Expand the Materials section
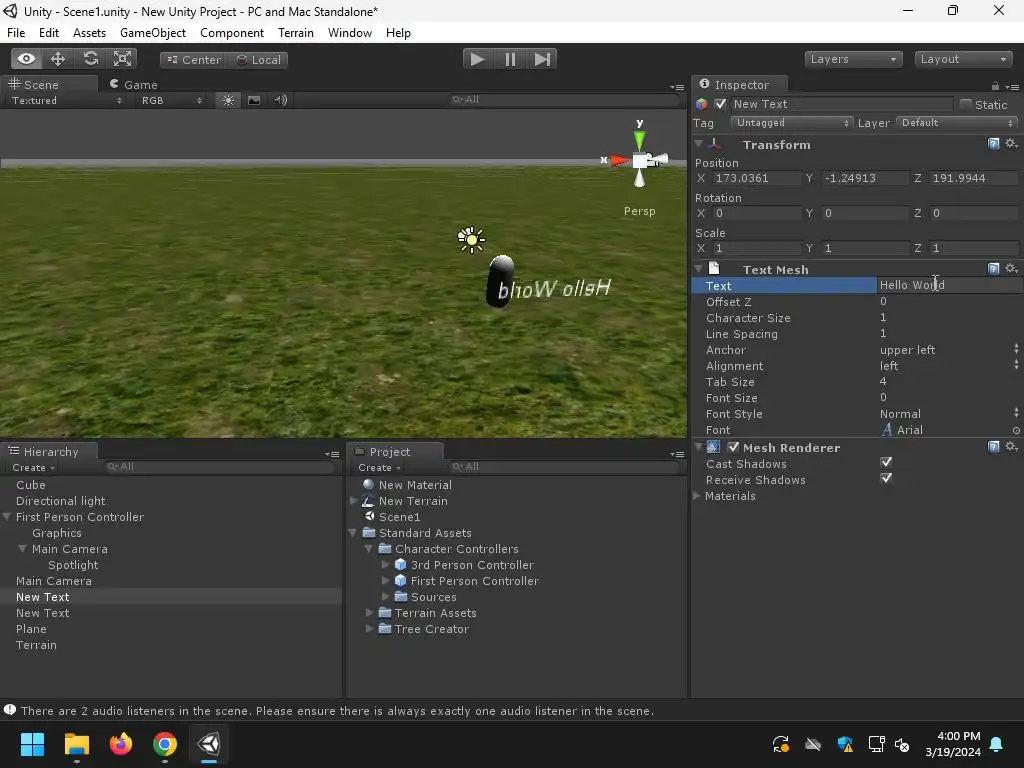Screen dimensions: 1024x768 tap(697, 496)
